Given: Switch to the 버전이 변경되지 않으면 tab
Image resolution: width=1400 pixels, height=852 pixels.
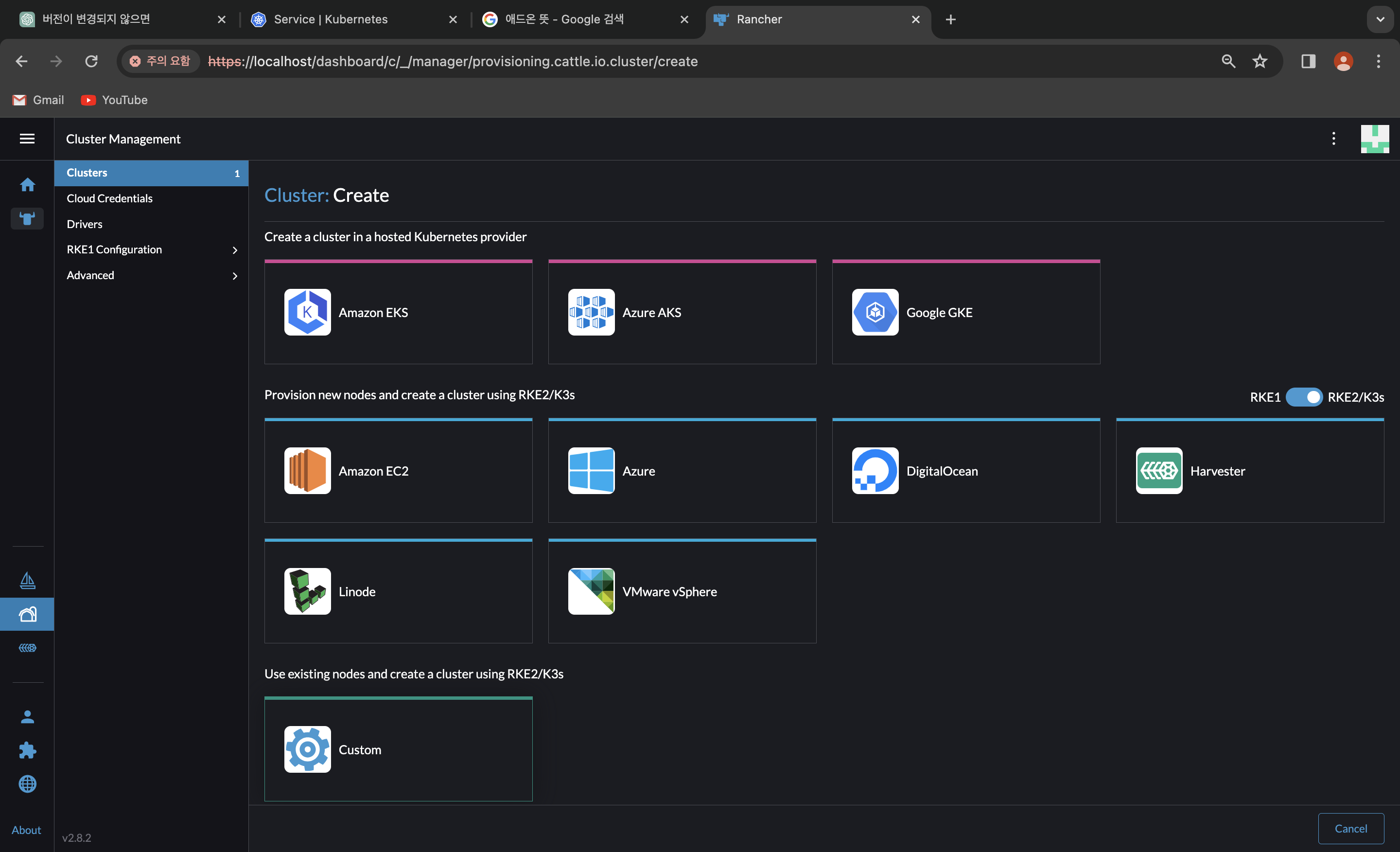Looking at the screenshot, I should (122, 19).
